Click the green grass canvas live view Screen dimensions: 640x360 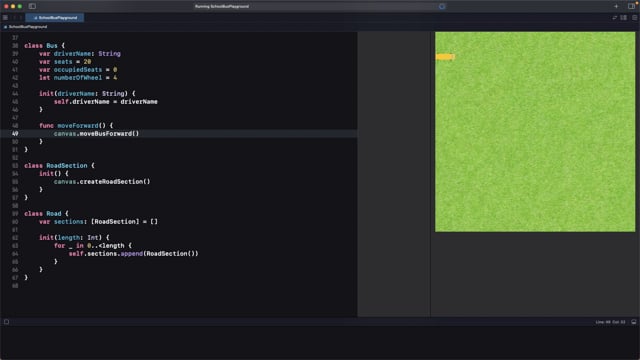[535, 132]
